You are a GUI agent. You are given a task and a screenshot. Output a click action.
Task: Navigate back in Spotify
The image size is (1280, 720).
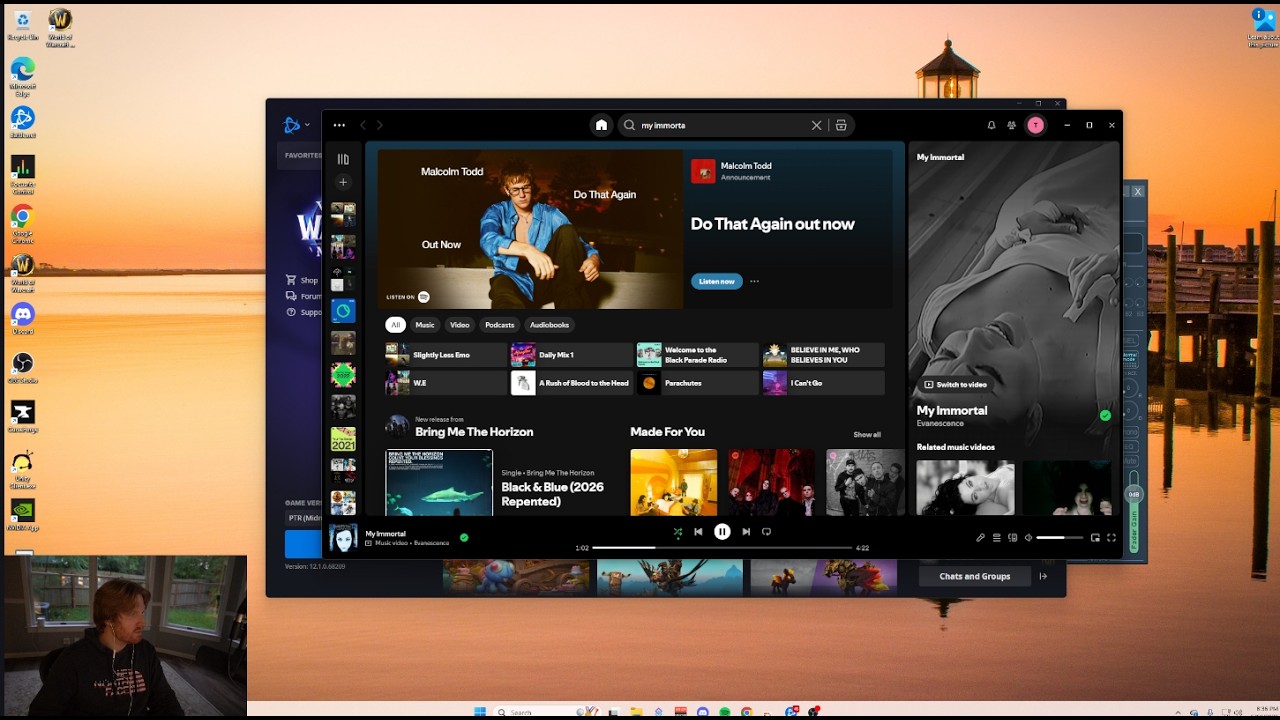(x=363, y=125)
